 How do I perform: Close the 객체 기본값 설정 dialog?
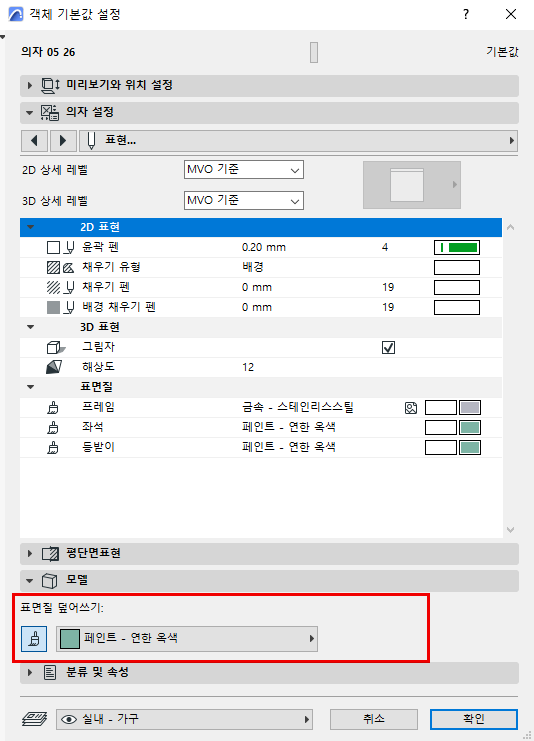511,14
